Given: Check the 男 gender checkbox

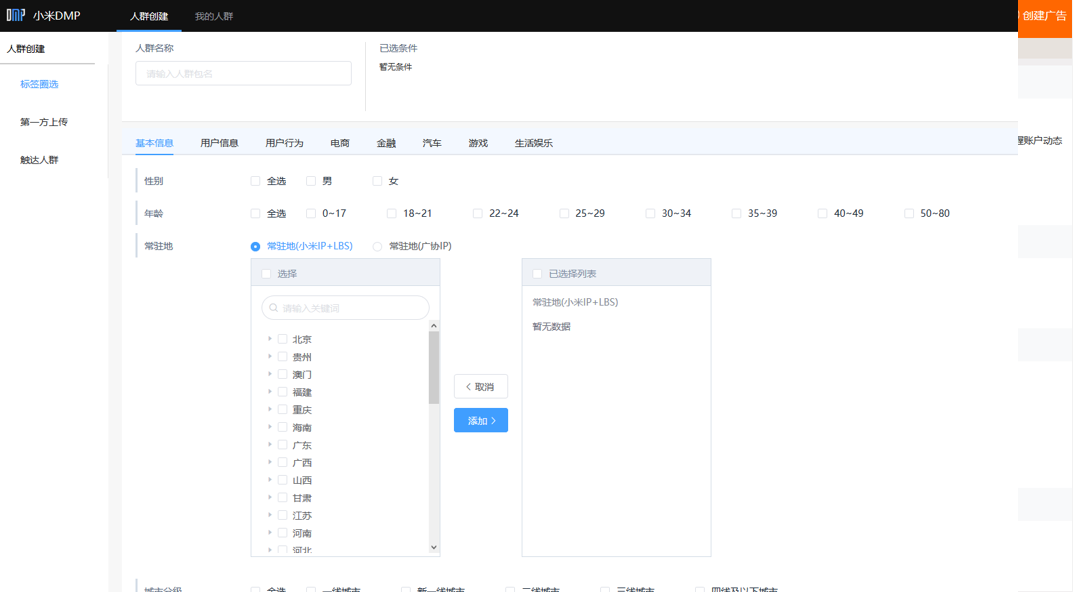Looking at the screenshot, I should (x=311, y=181).
